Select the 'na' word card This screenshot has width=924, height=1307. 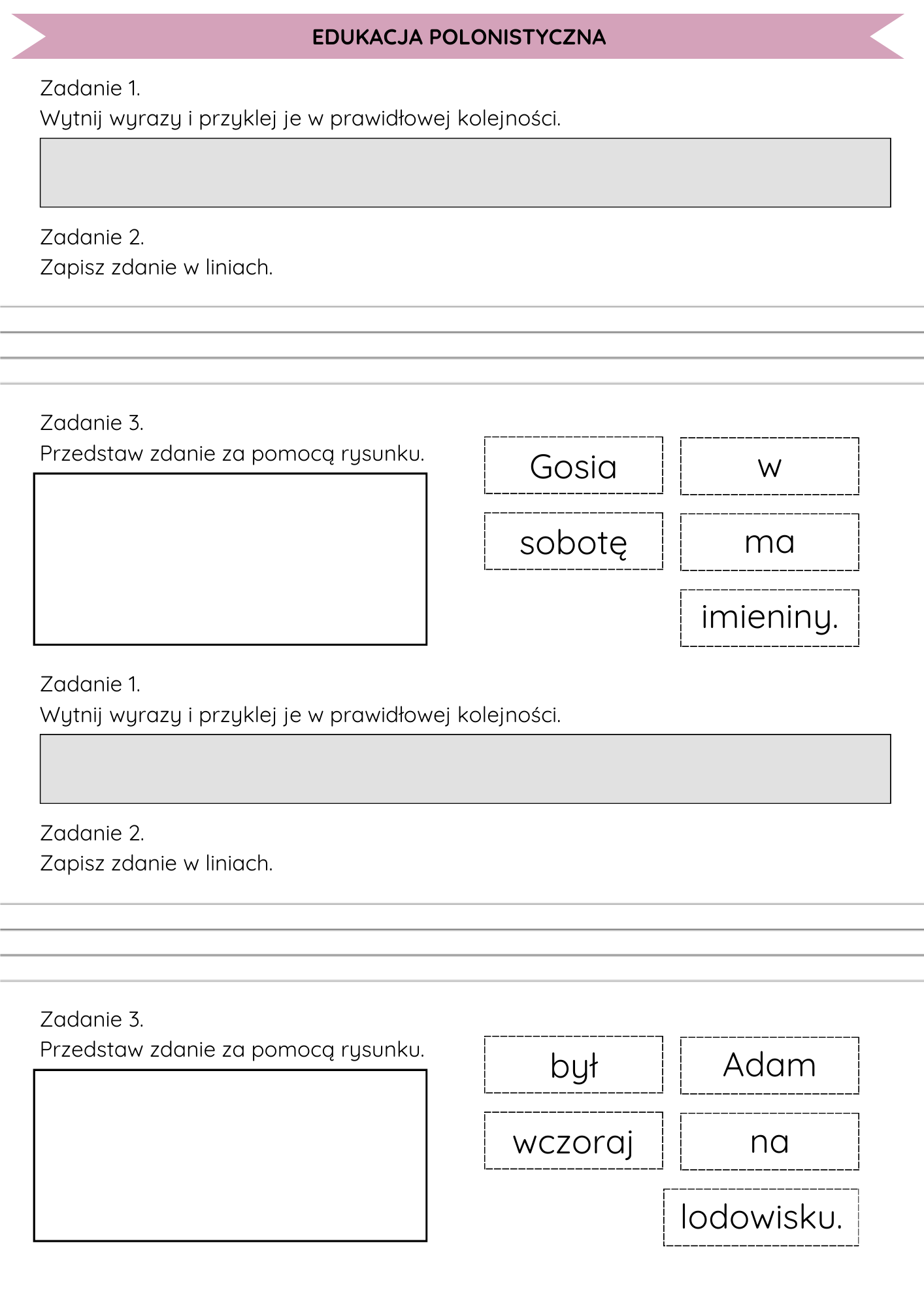point(769,1142)
